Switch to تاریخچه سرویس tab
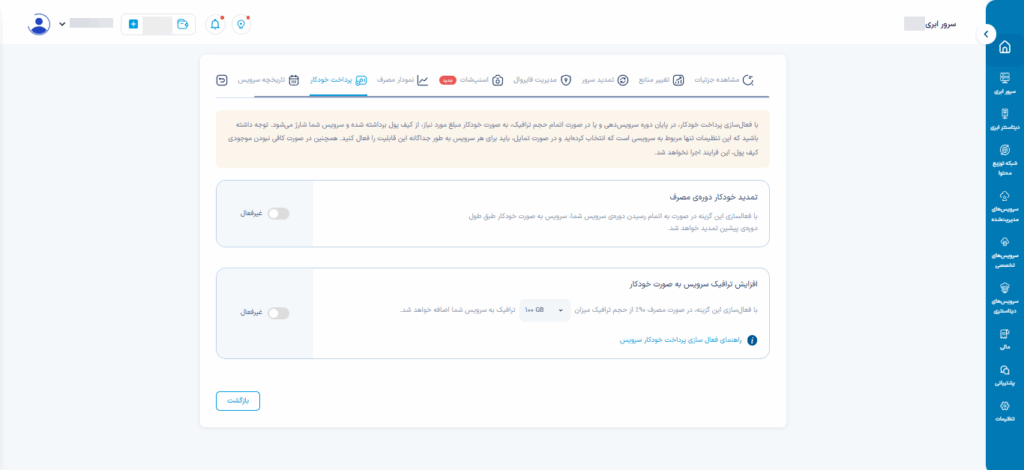 (268, 80)
